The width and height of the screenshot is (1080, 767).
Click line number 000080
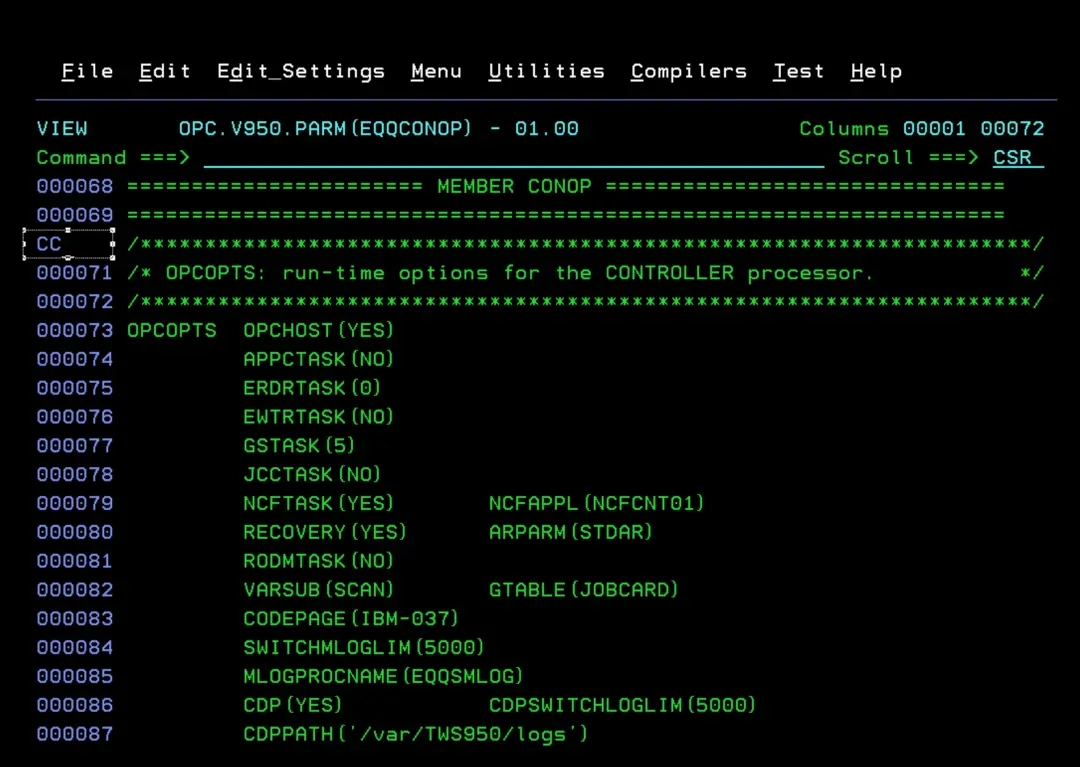[74, 533]
